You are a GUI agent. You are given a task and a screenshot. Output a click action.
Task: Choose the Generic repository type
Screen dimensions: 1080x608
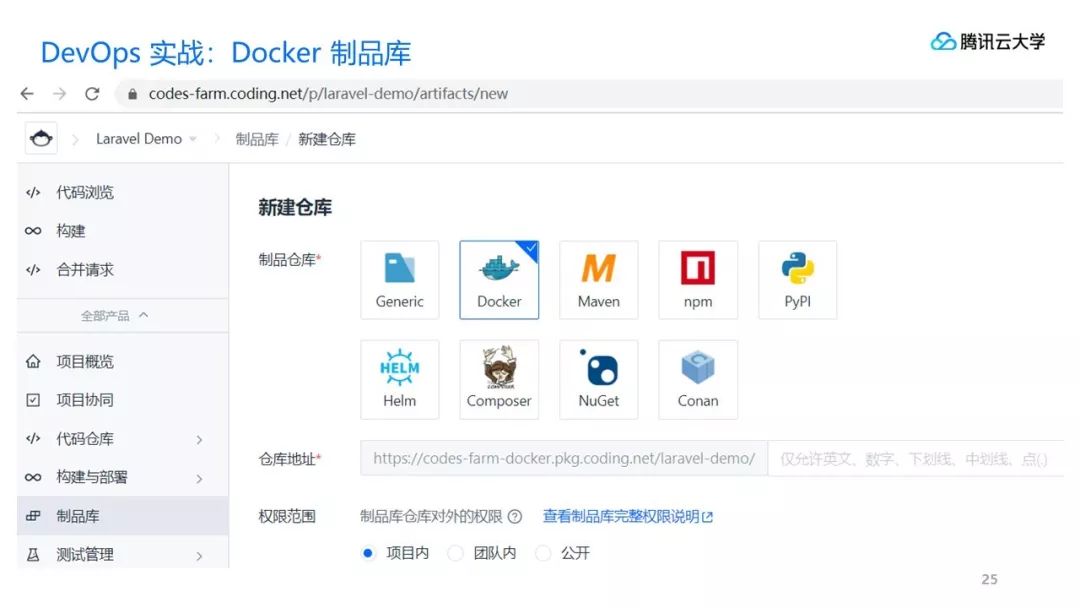click(x=399, y=280)
